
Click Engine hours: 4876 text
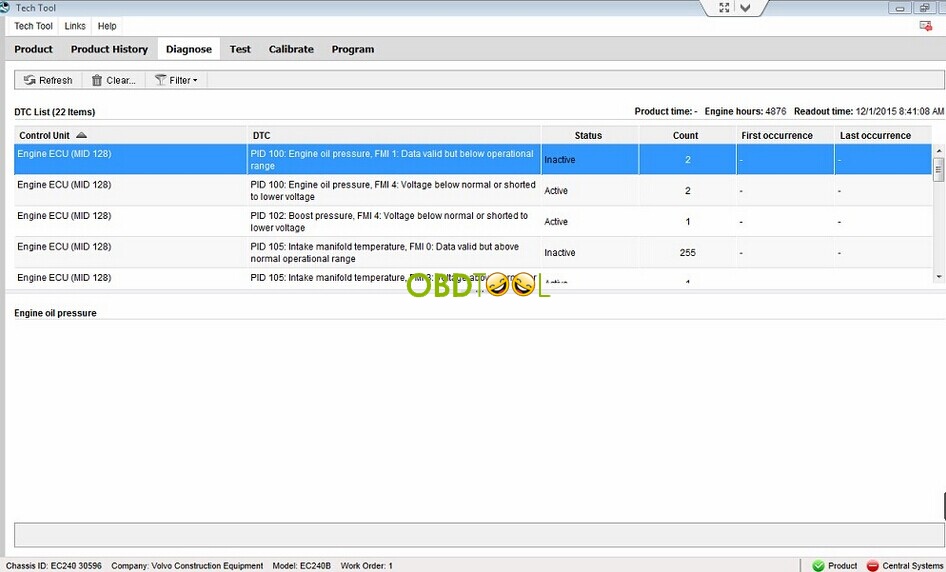[x=745, y=111]
